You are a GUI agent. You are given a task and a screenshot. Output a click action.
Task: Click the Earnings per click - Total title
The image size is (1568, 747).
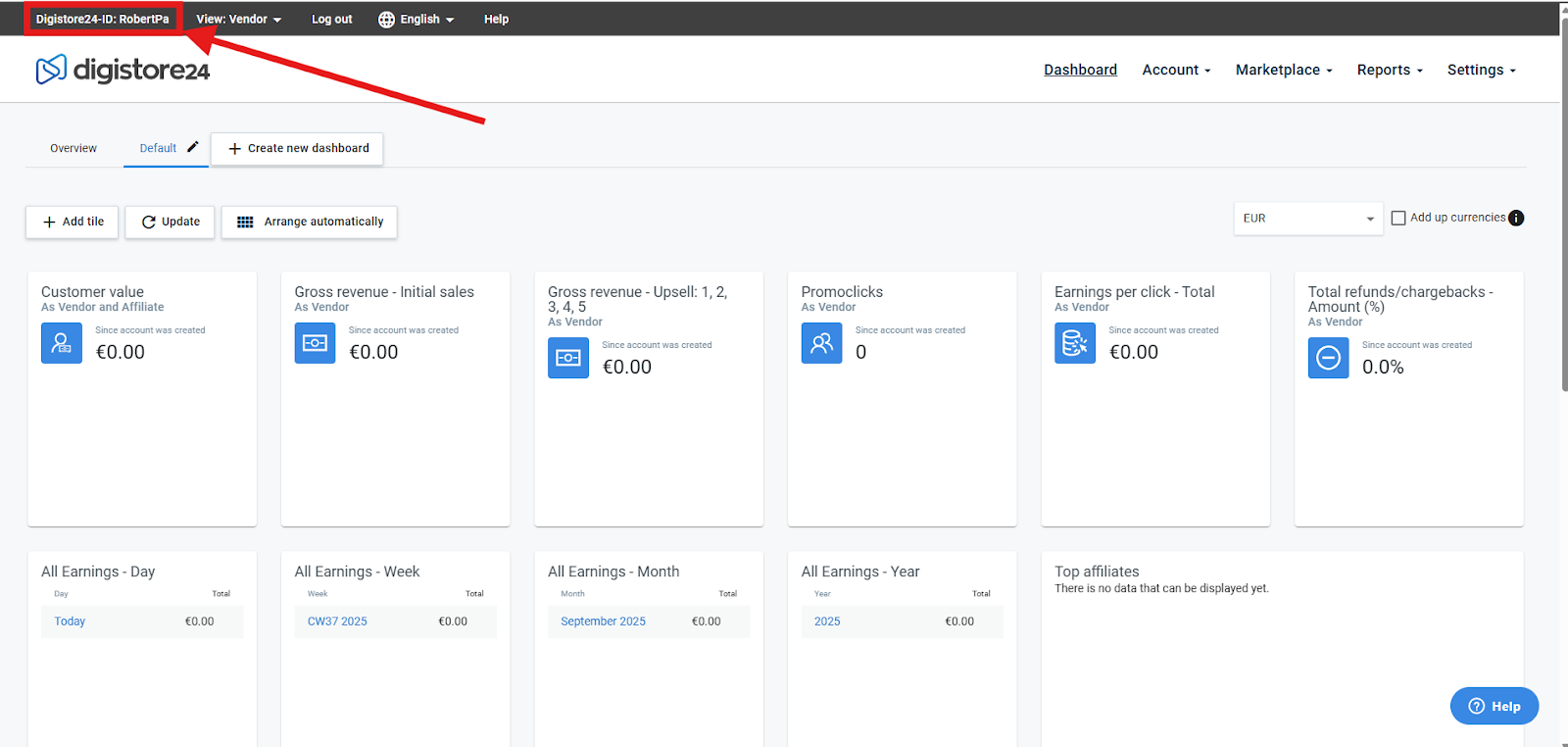(x=1135, y=292)
